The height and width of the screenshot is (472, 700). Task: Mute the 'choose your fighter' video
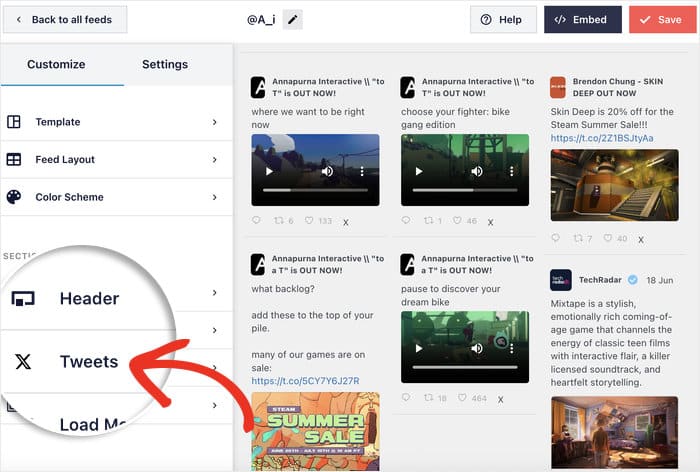477,171
